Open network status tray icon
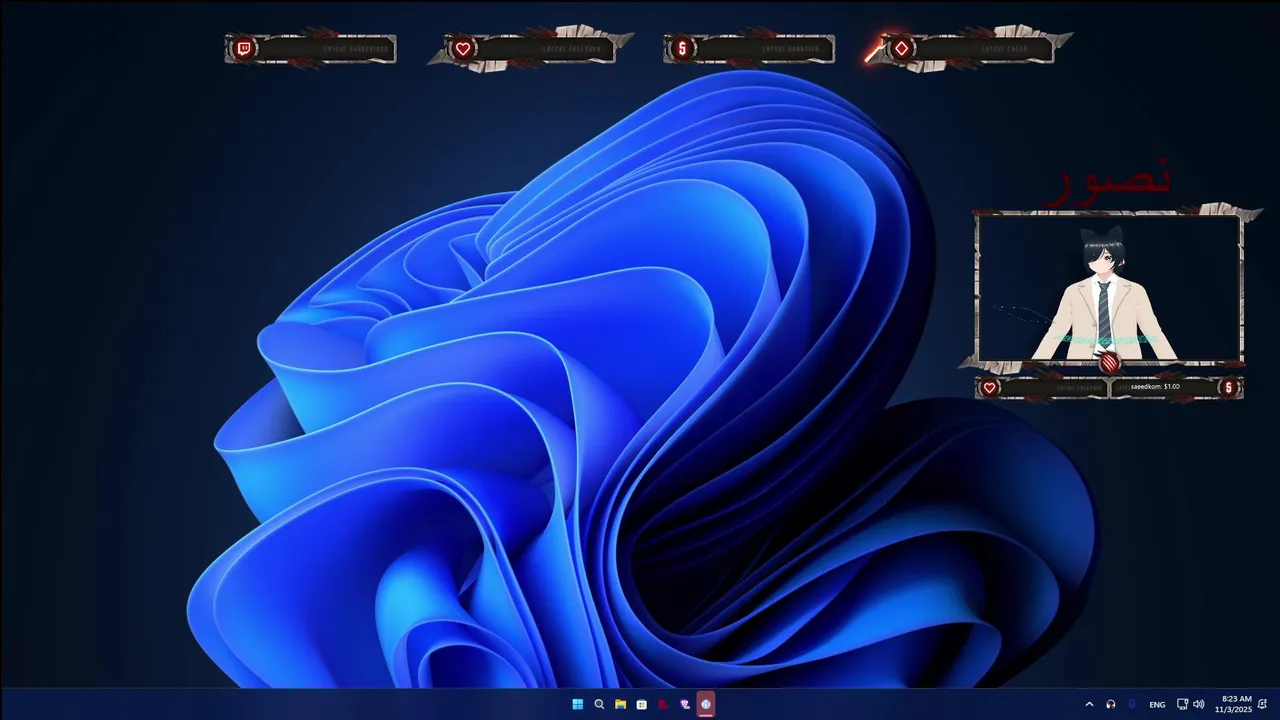 1182,704
